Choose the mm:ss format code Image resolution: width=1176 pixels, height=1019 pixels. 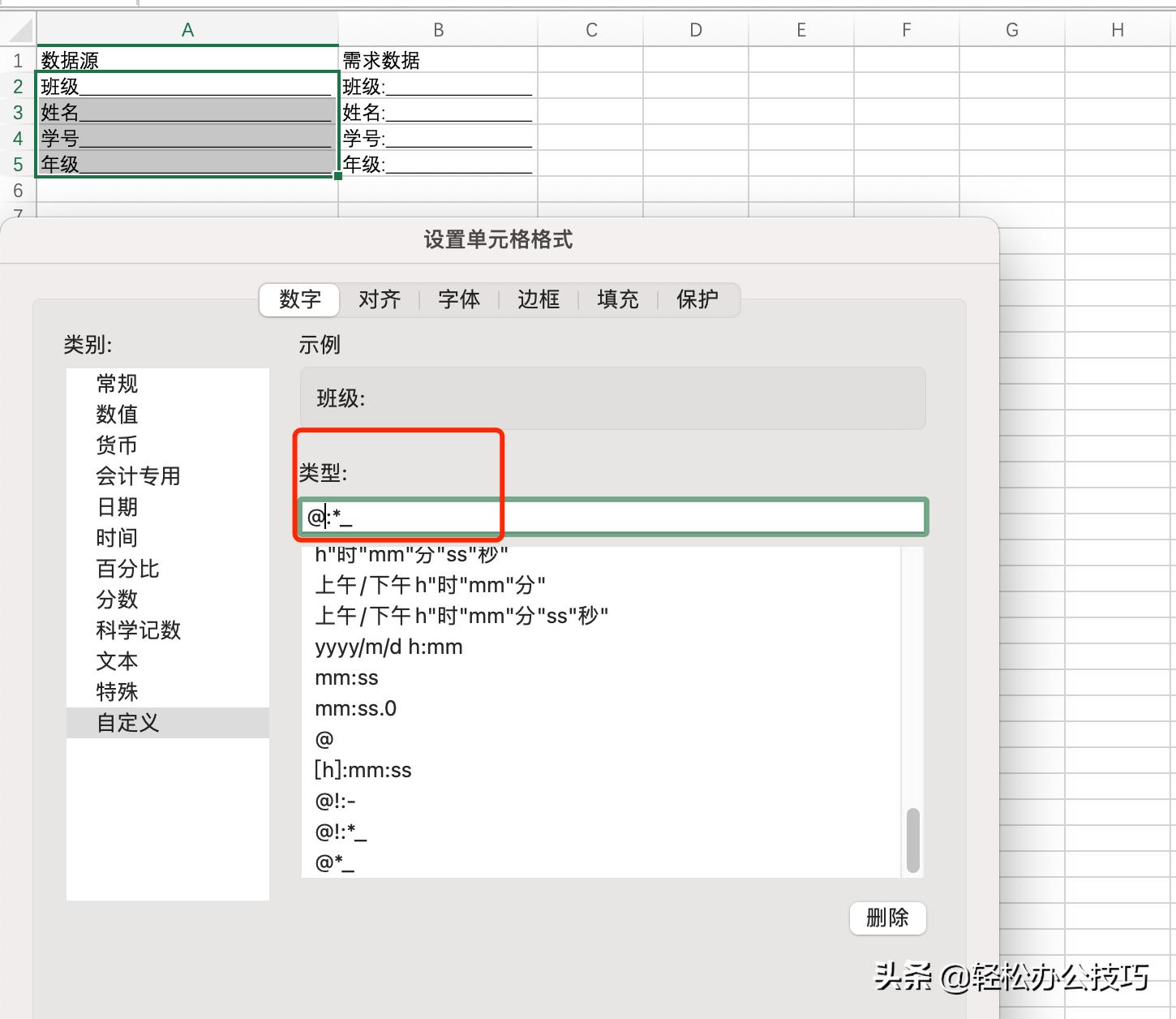346,677
